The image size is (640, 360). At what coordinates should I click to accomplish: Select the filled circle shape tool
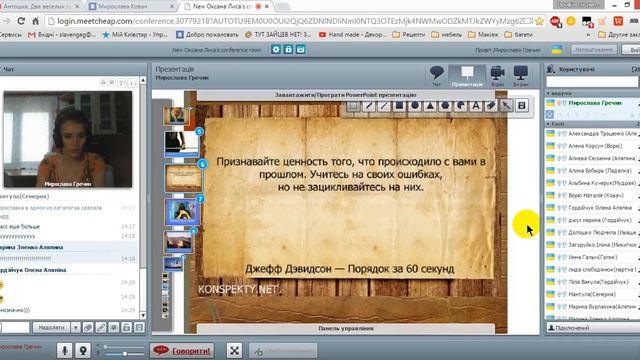tap(415, 106)
